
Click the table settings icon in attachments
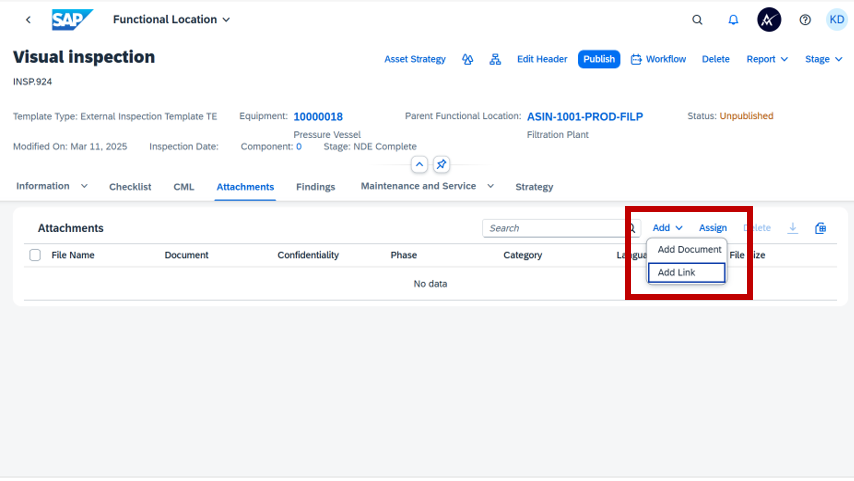coord(820,228)
